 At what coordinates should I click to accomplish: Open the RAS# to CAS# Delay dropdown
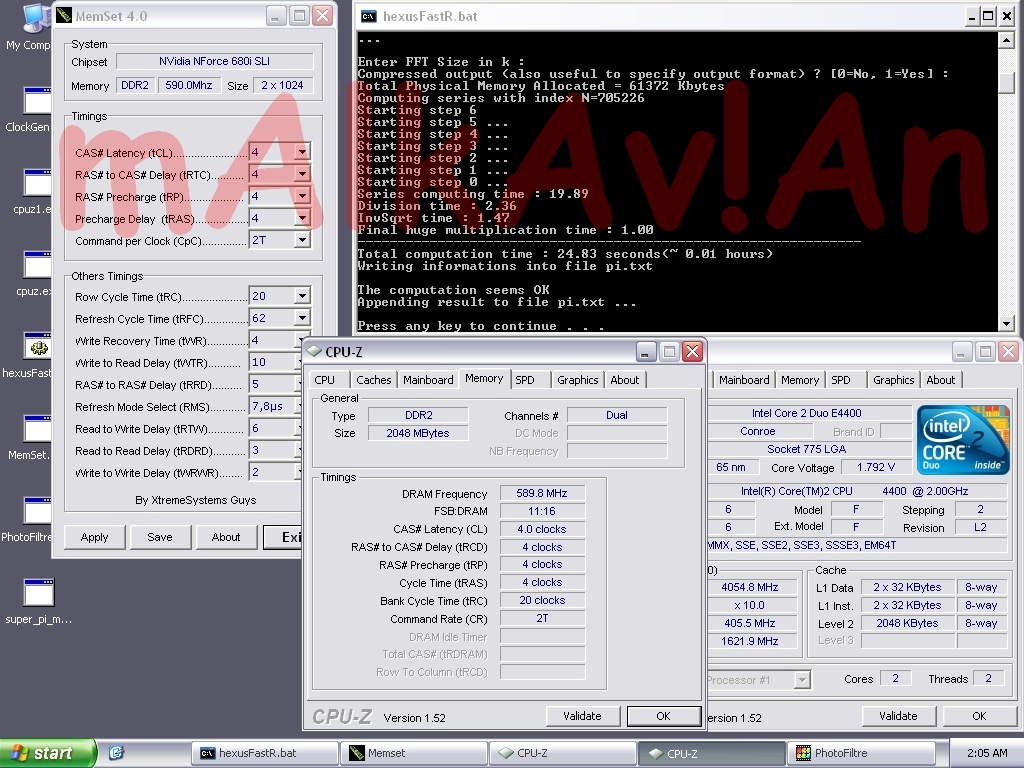pyautogui.click(x=302, y=174)
